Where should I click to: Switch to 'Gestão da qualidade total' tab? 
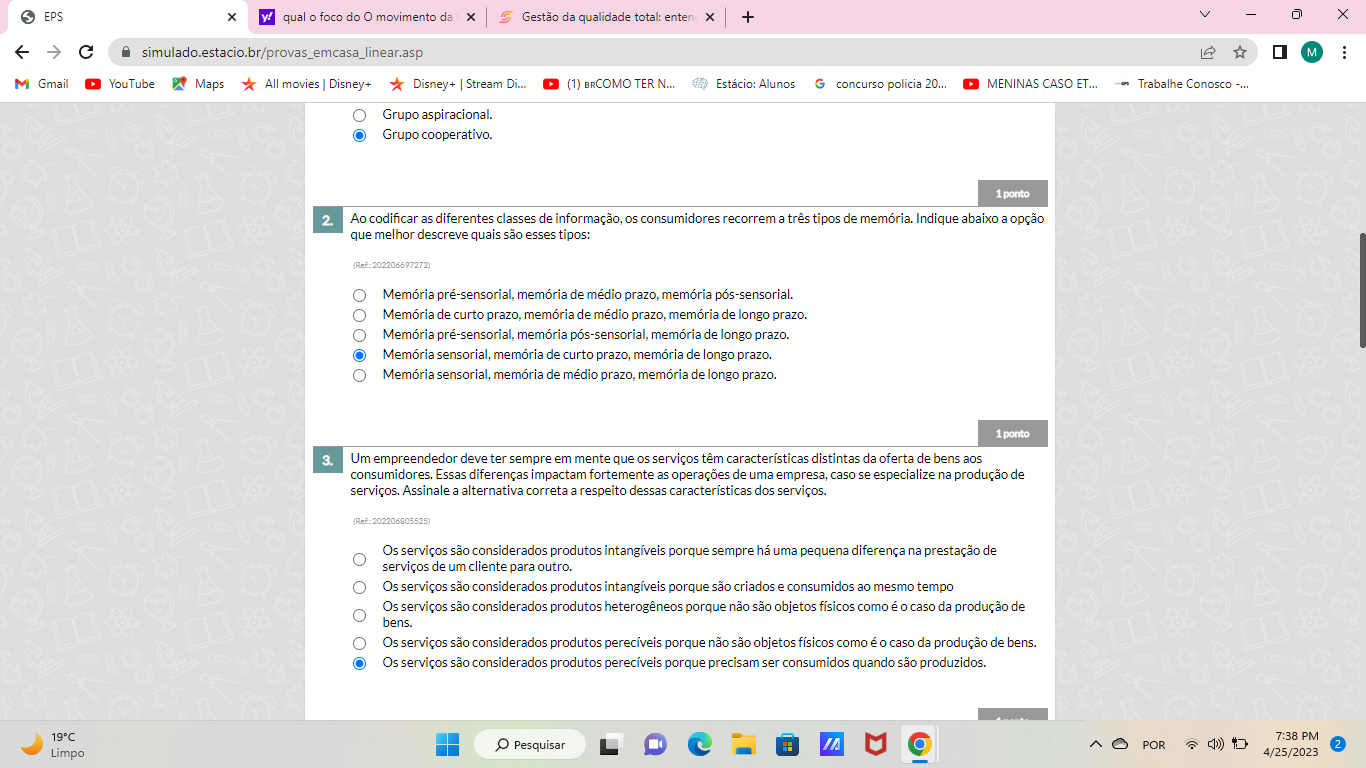tap(606, 17)
